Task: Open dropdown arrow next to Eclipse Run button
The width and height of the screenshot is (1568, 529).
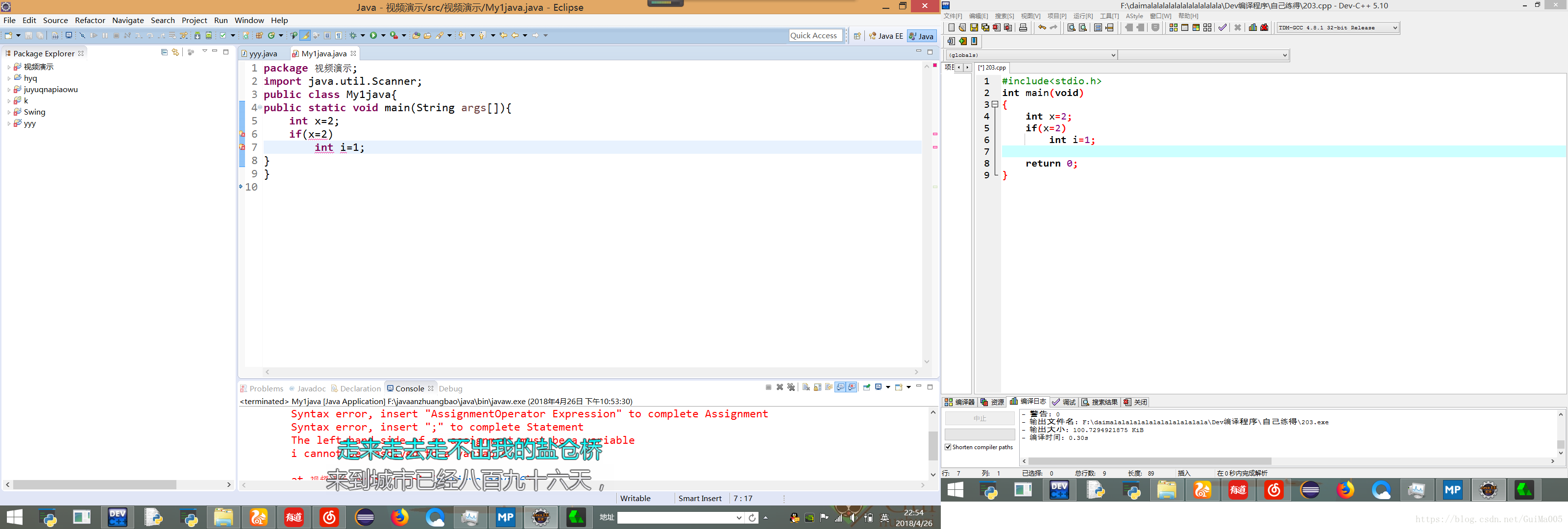Action: tap(384, 35)
